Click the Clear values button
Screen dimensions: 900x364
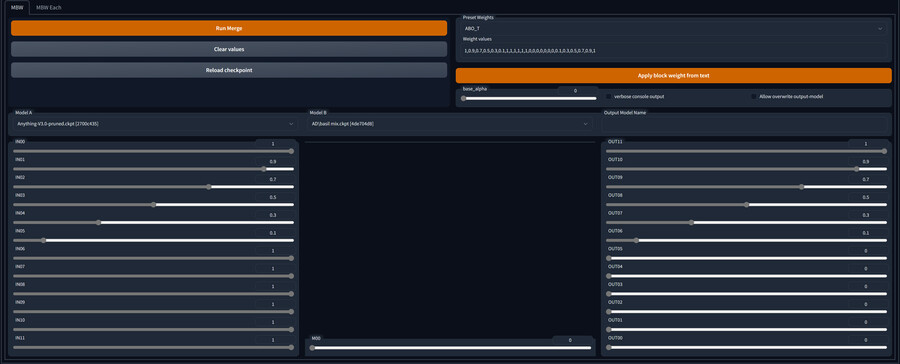229,49
